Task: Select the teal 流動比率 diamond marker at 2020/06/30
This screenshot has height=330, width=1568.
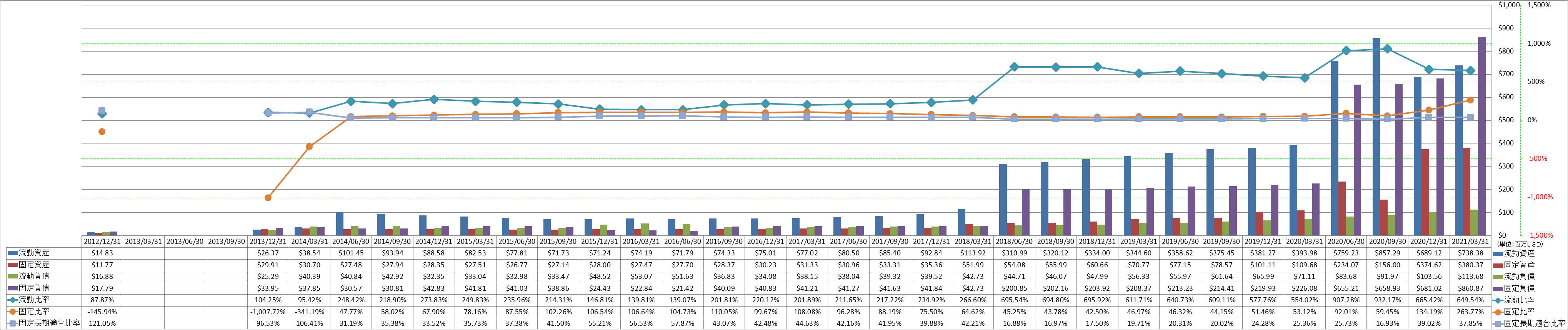Action: (1346, 50)
